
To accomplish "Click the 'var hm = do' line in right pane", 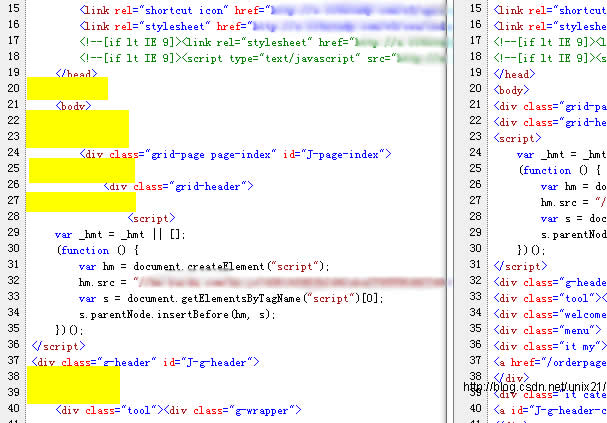I will (x=574, y=187).
